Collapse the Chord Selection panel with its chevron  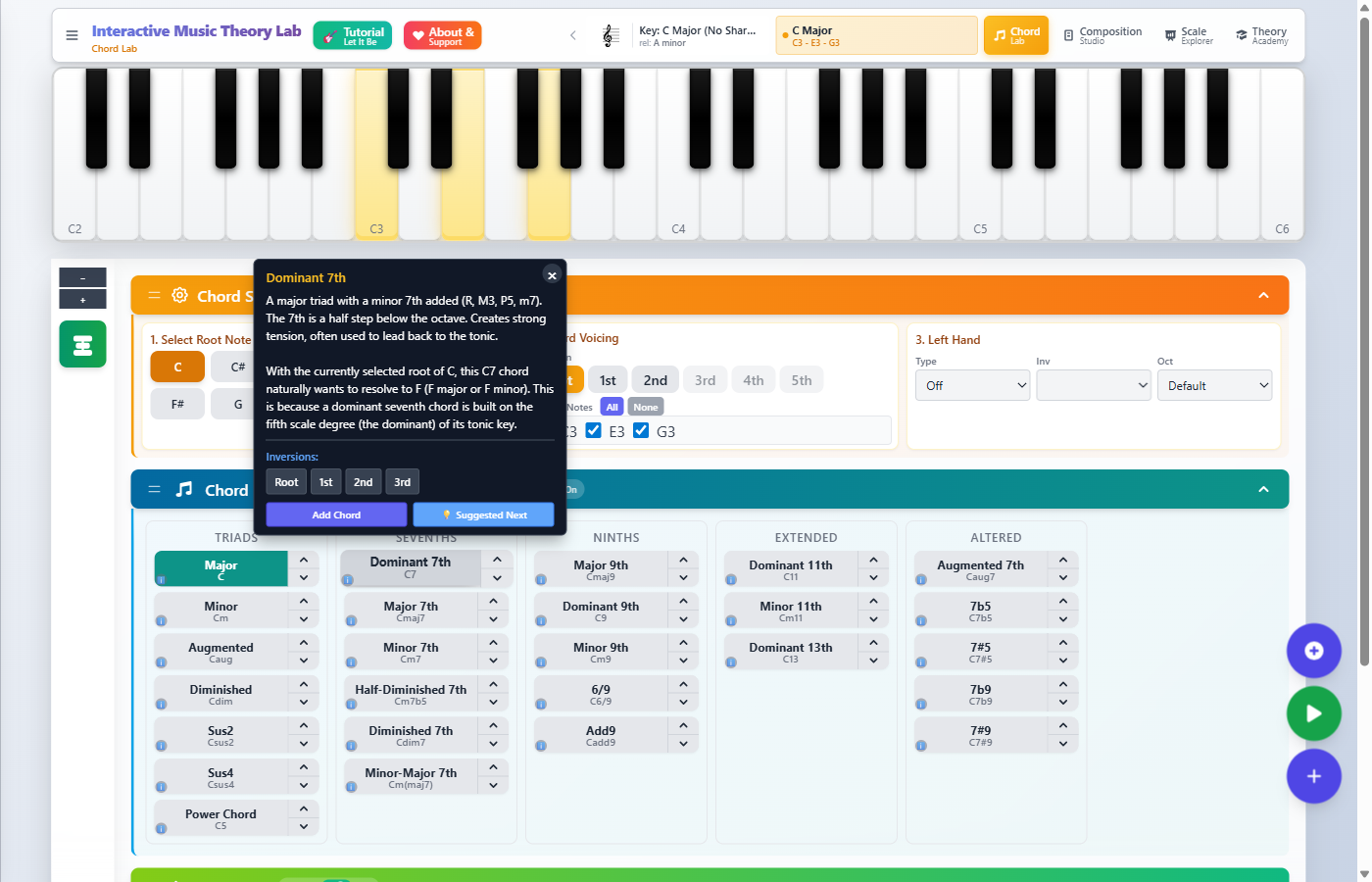coord(1263,294)
